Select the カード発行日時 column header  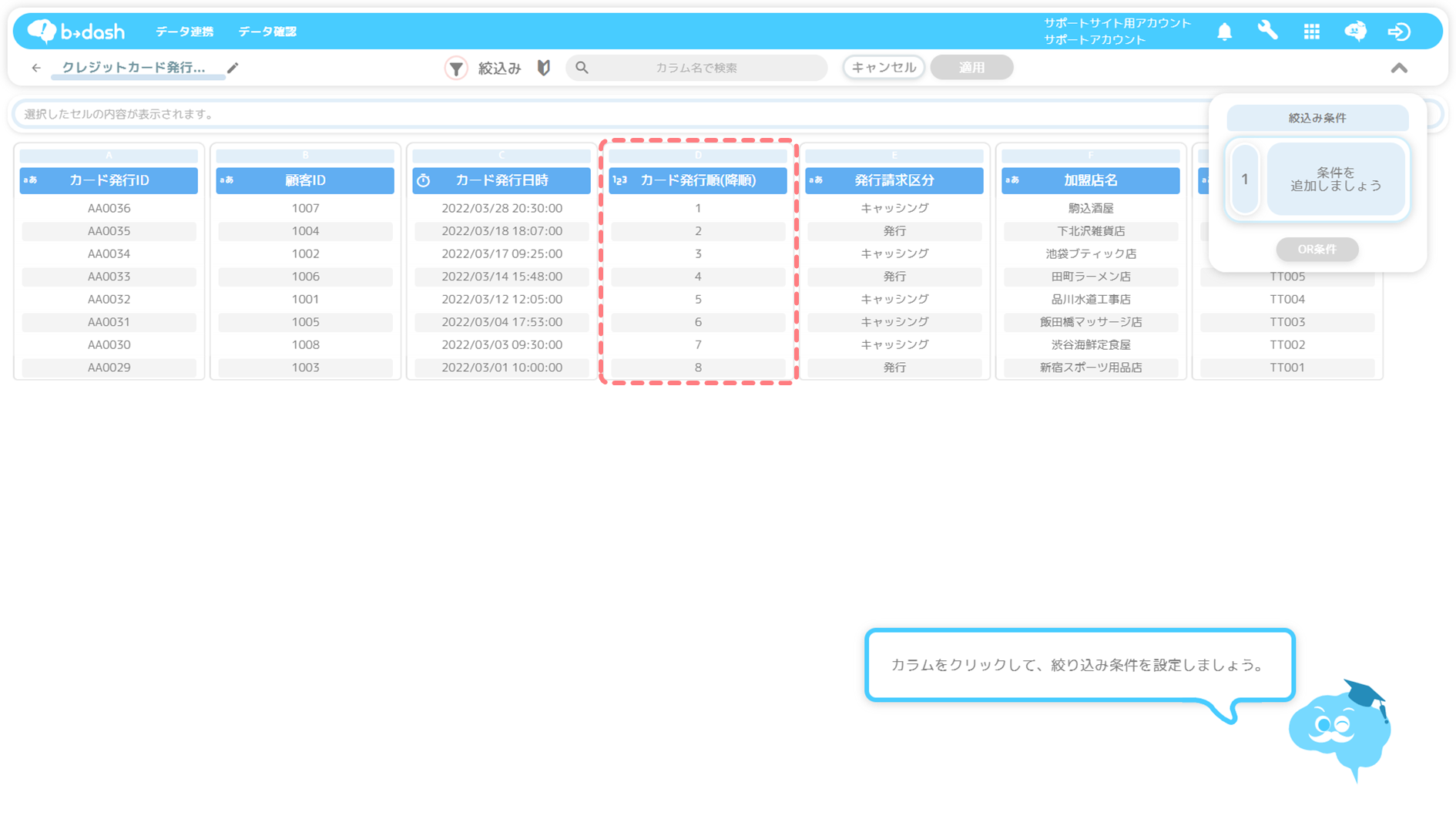pos(502,180)
